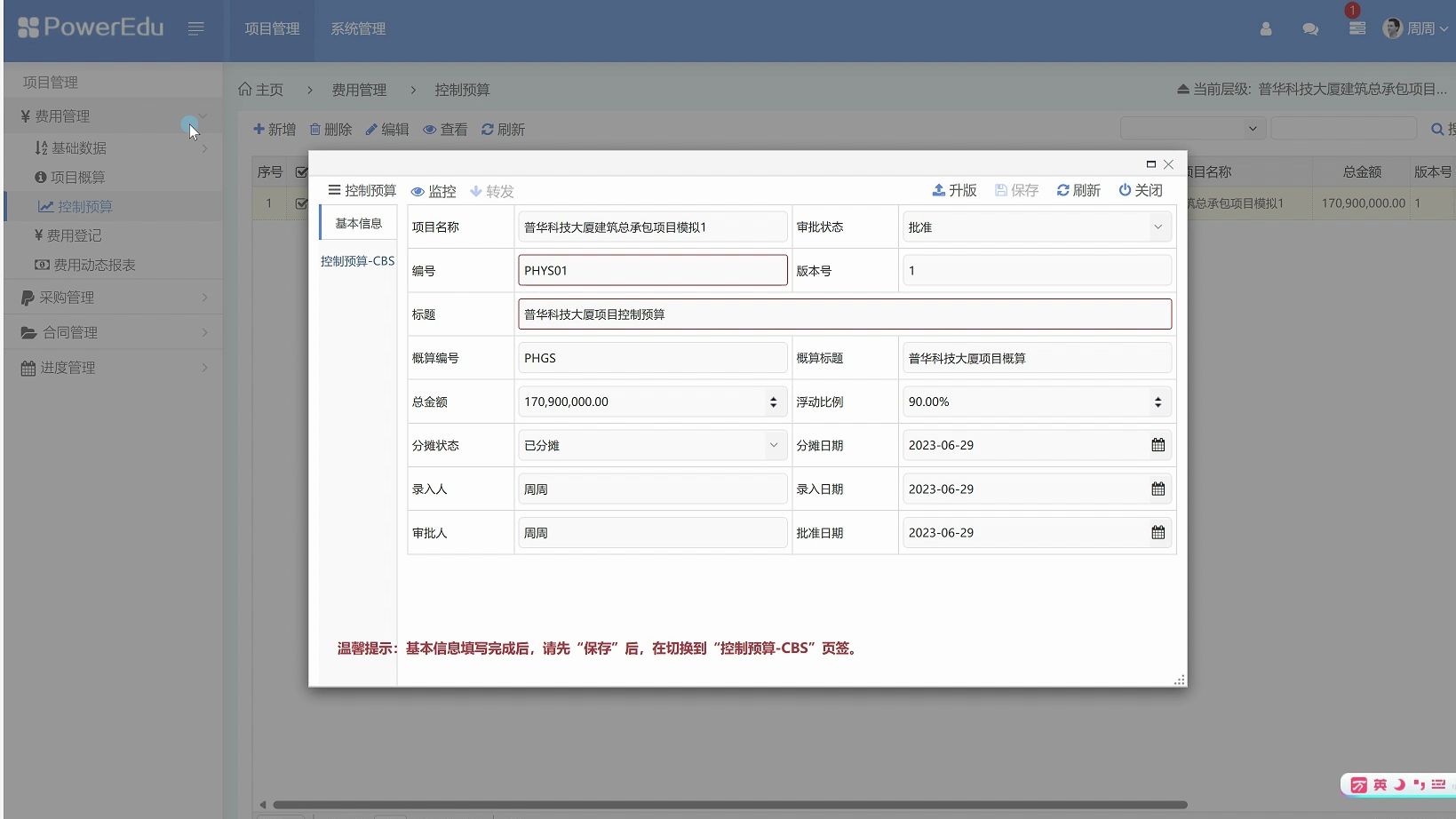
Task: Open the 系统管理 top menu
Action: [x=358, y=29]
